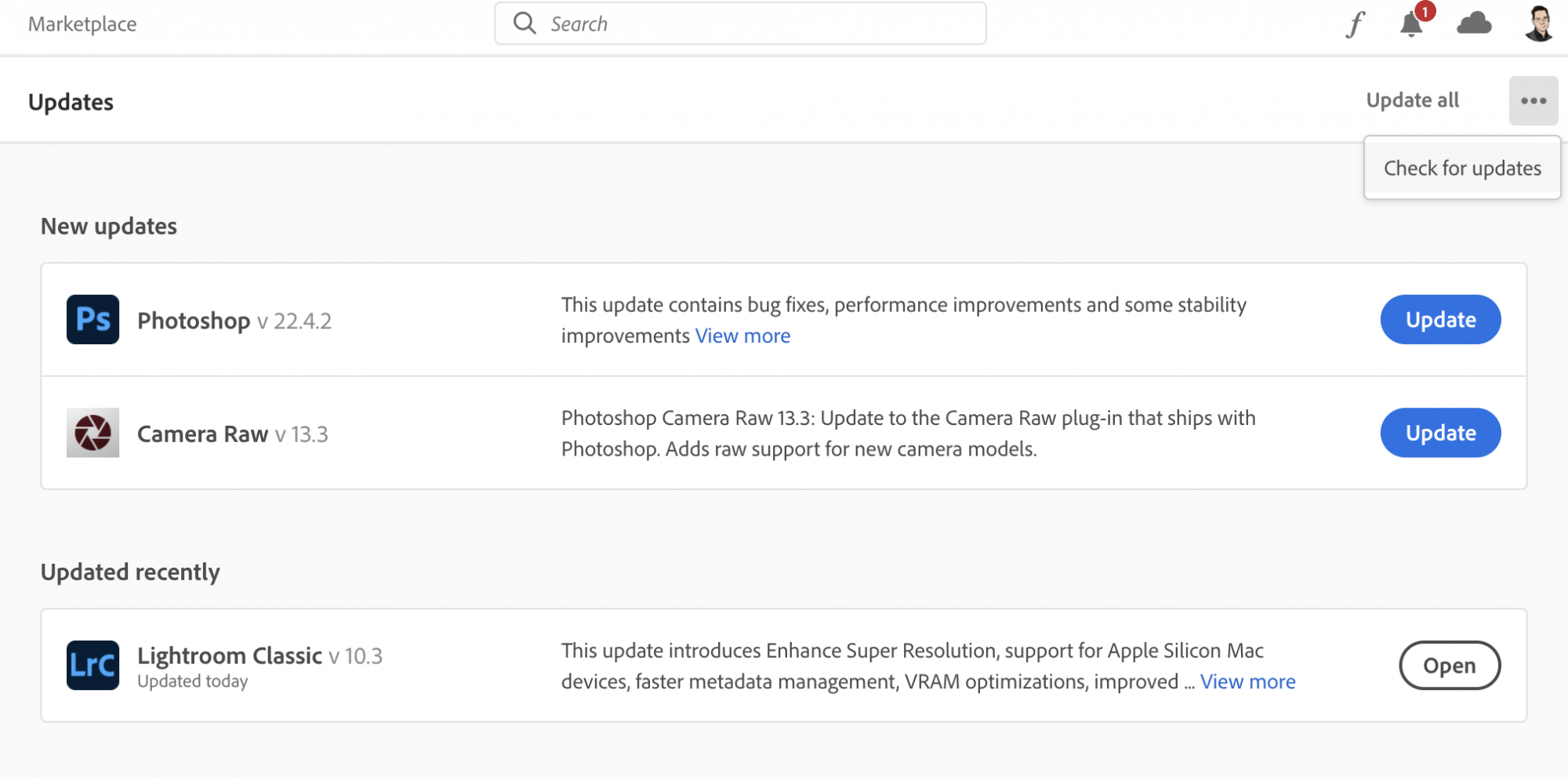Viewport: 1568px width, 777px height.
Task: Select Check for updates menu item
Action: (1462, 169)
